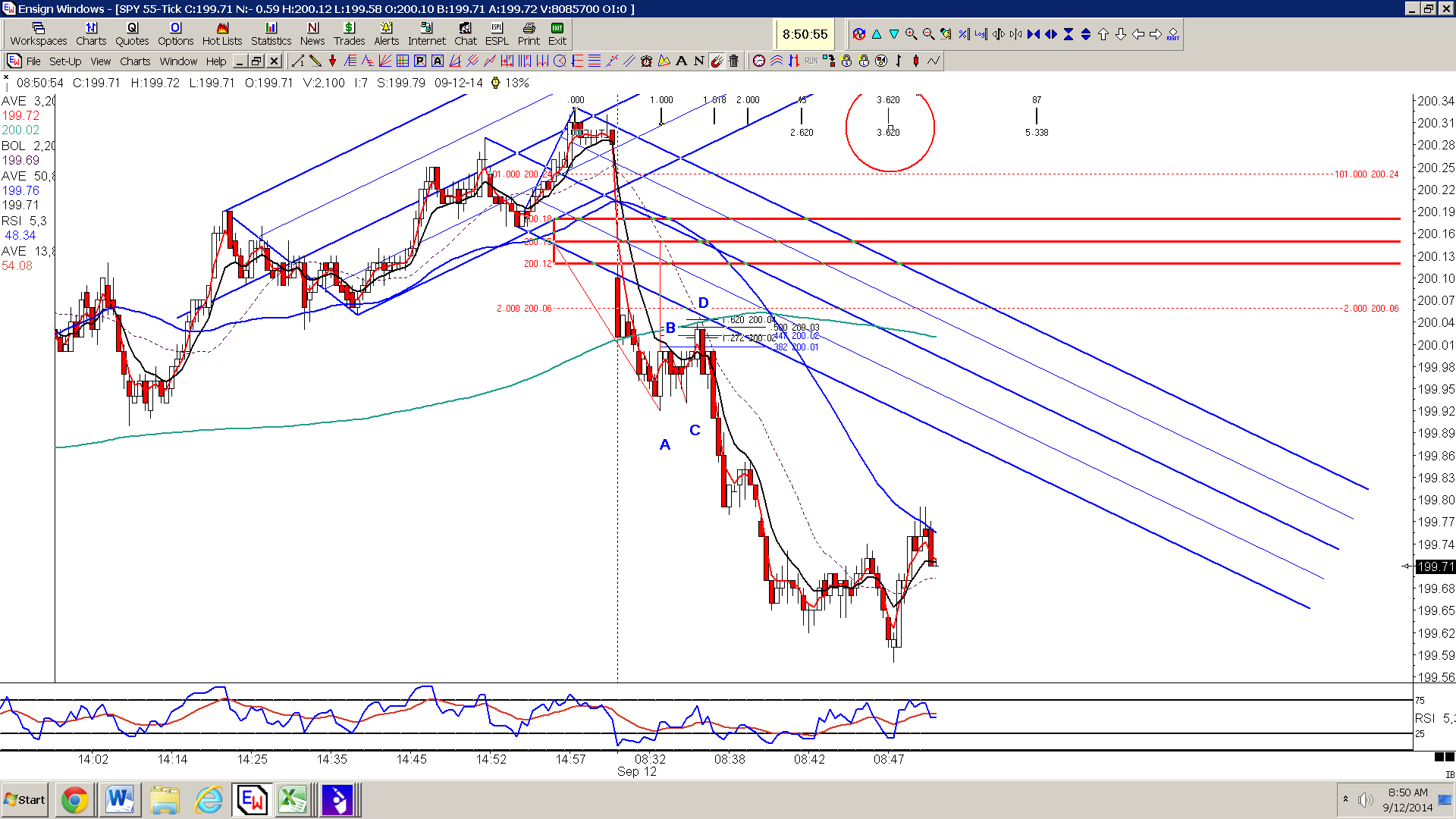This screenshot has height=819, width=1456.
Task: Select the bold A text tool
Action: (x=681, y=61)
